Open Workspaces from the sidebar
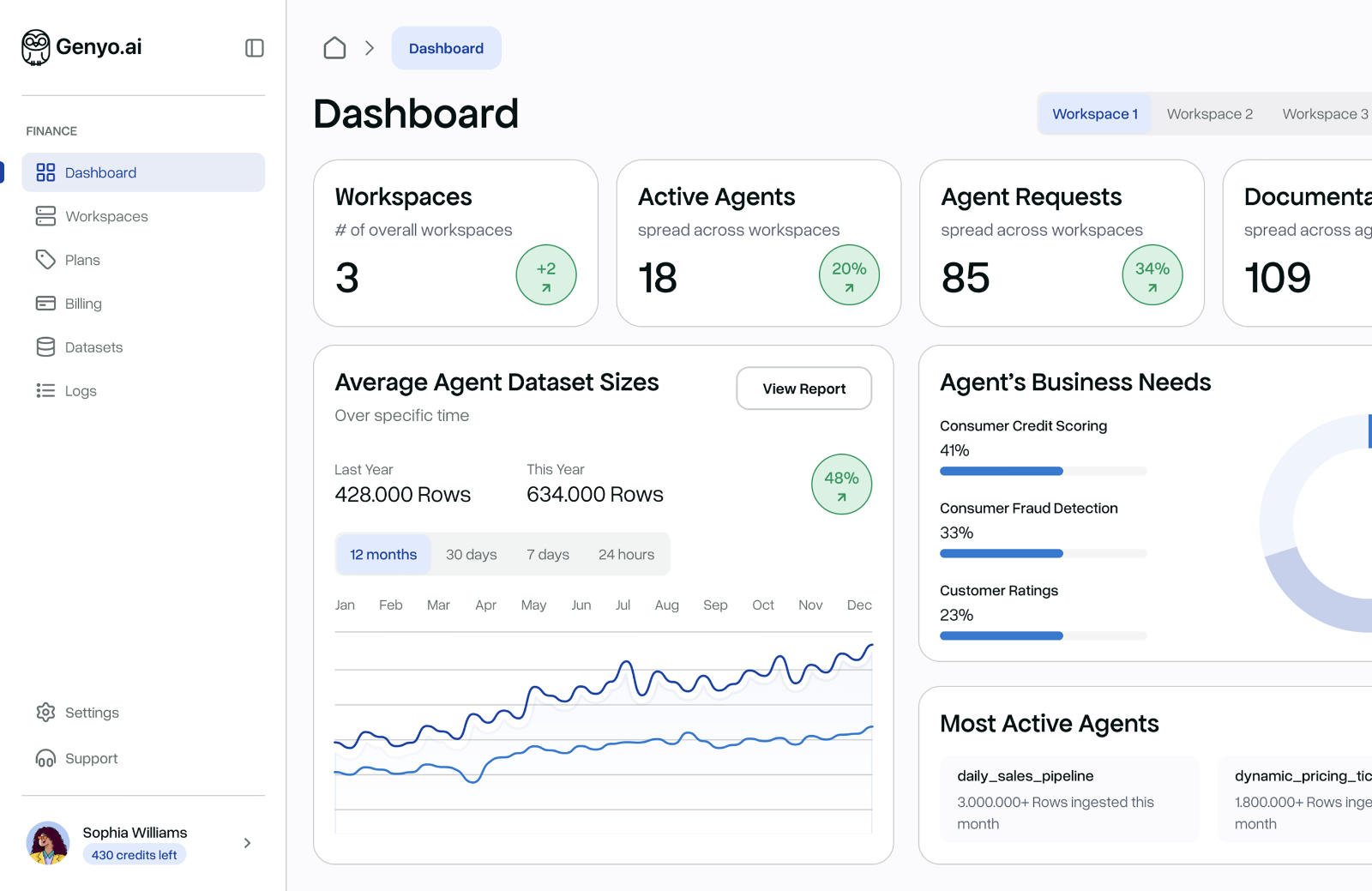 (105, 216)
